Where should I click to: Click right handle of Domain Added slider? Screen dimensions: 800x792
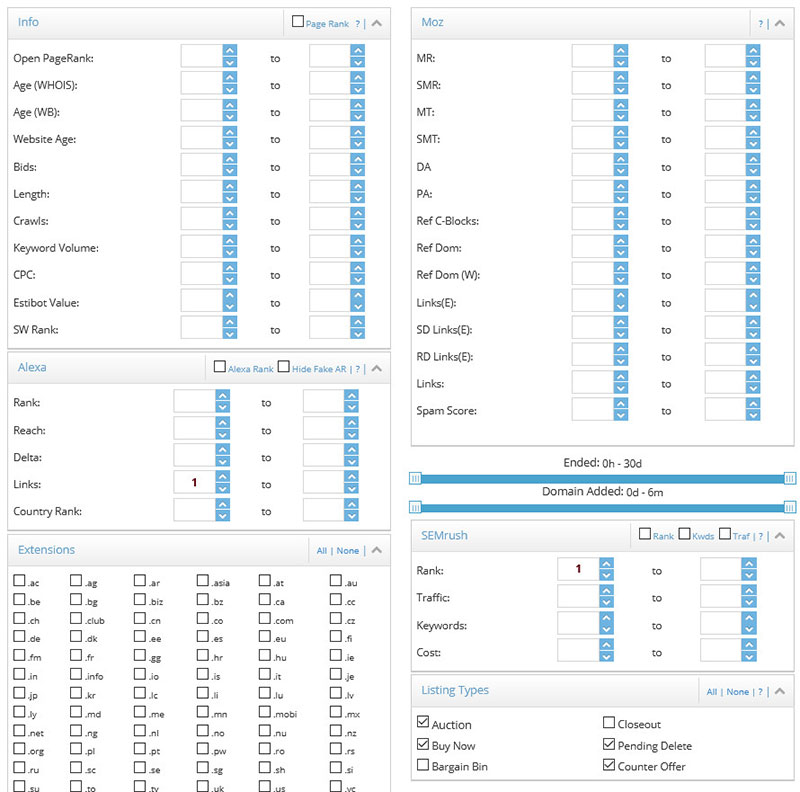790,507
